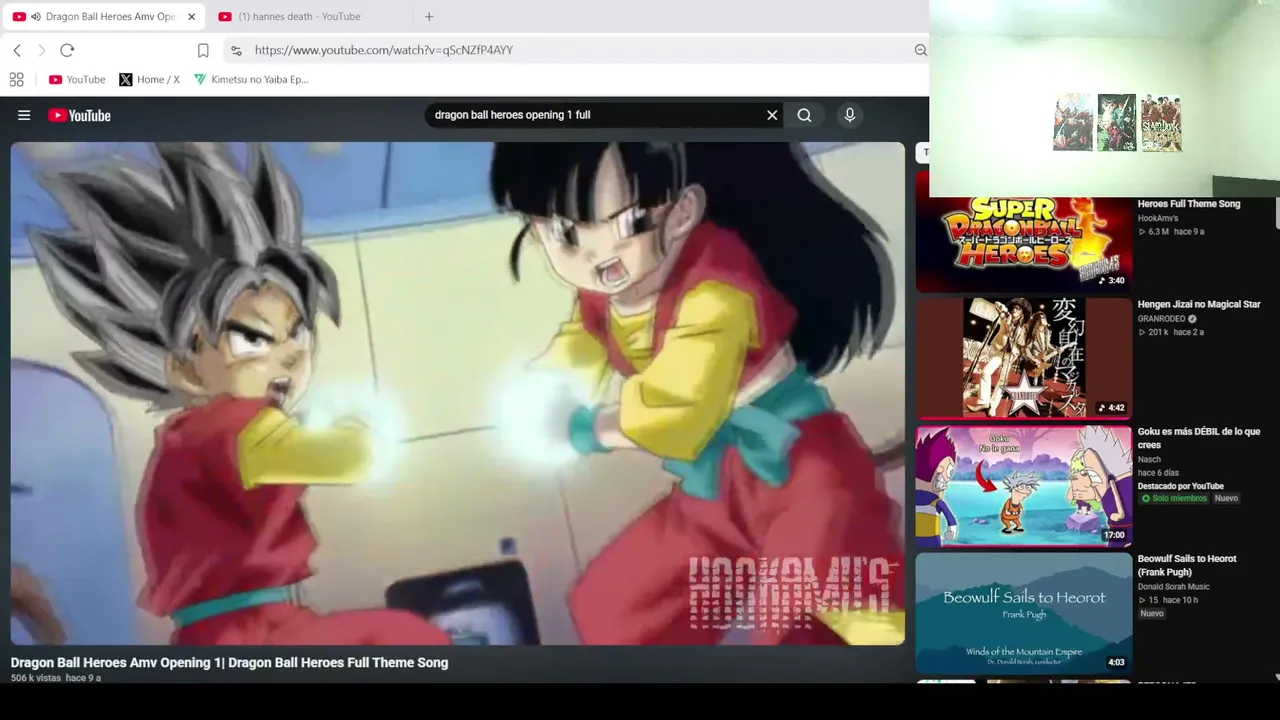The image size is (1280, 720).
Task: Run the search with the magnifier button
Action: 804,115
